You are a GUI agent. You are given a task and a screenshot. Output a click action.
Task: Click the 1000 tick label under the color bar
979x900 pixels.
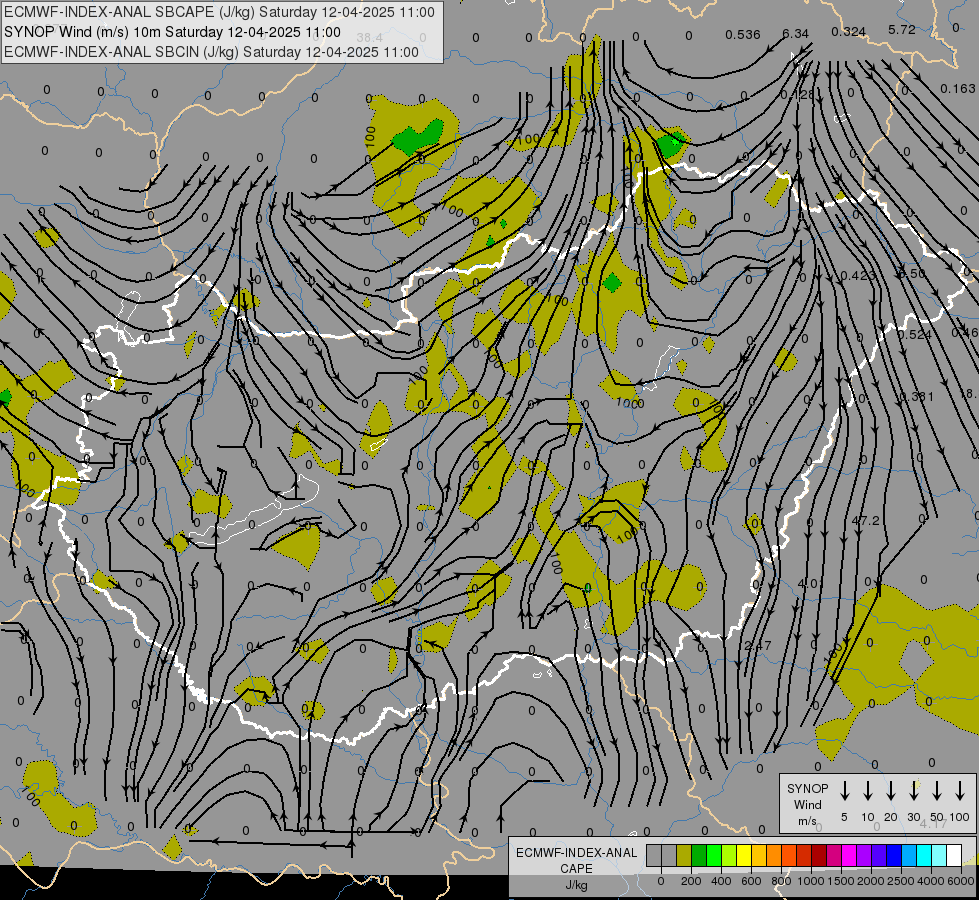[x=811, y=881]
